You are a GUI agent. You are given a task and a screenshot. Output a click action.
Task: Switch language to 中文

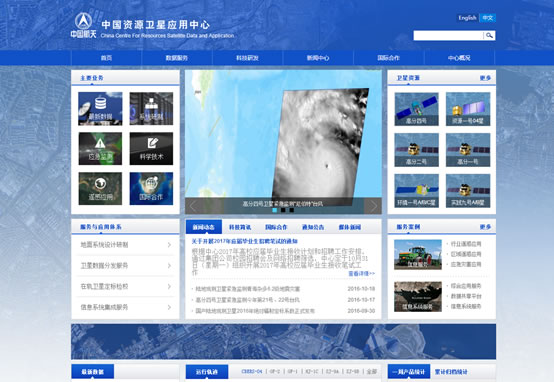488,18
